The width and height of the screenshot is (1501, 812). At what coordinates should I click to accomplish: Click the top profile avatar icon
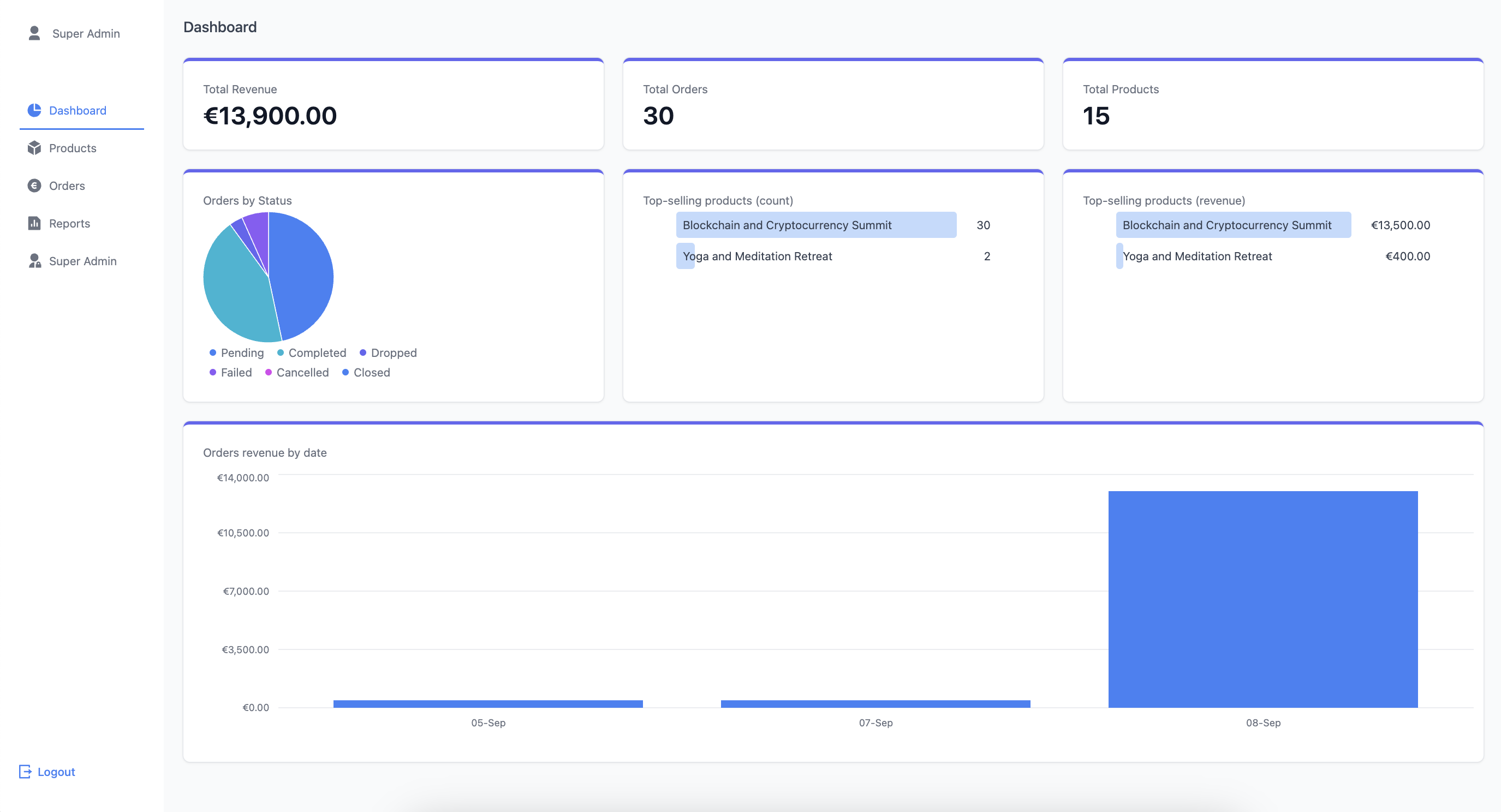coord(34,33)
